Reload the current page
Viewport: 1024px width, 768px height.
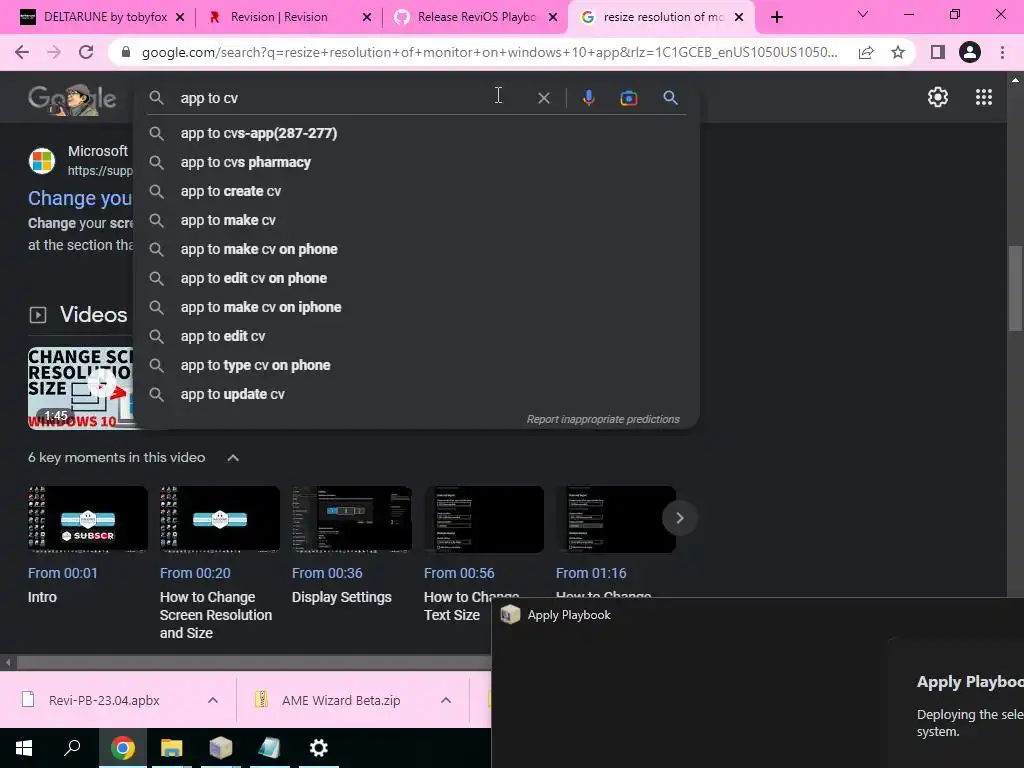pyautogui.click(x=86, y=52)
